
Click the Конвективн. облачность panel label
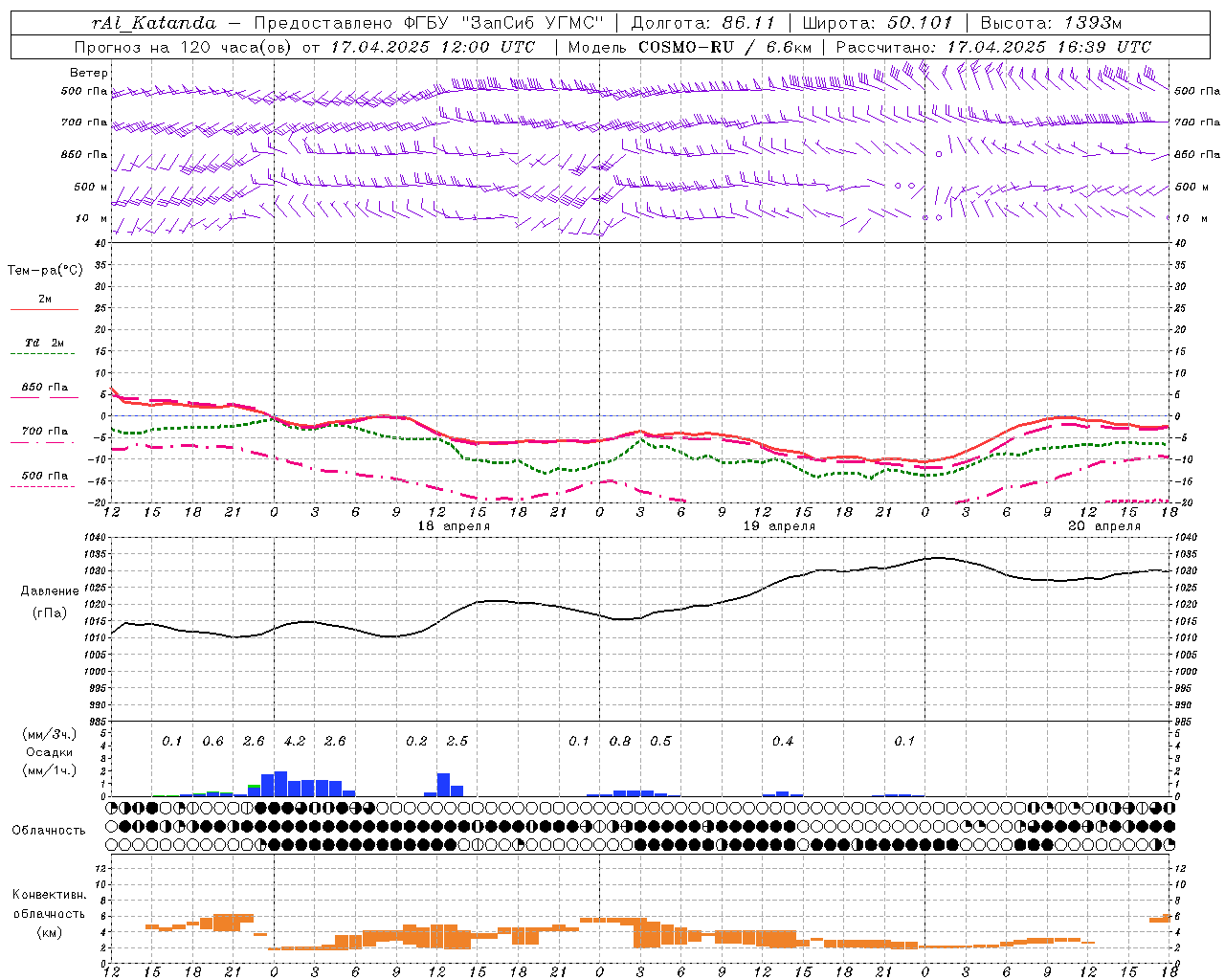(49, 904)
